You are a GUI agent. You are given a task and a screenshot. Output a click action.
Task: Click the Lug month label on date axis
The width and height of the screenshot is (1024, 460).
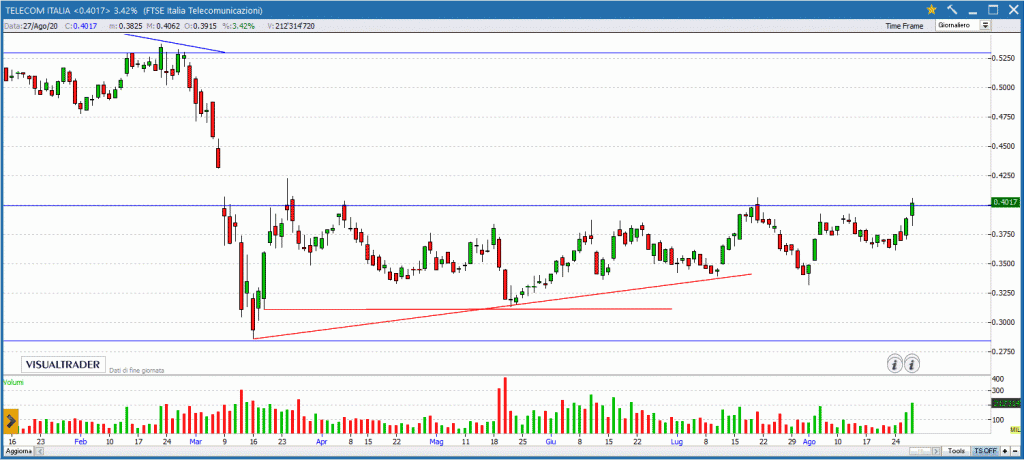pyautogui.click(x=677, y=442)
